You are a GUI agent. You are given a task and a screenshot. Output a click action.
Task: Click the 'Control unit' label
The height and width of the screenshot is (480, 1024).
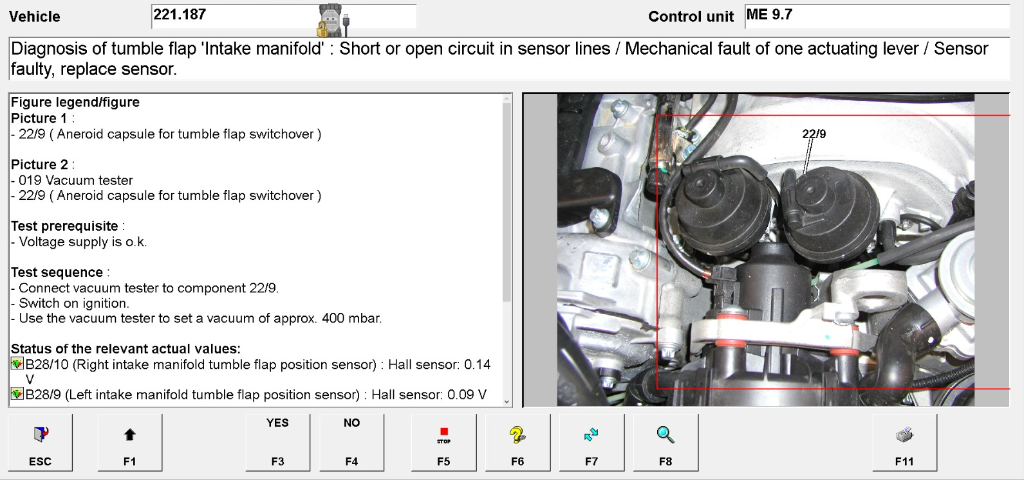pyautogui.click(x=691, y=17)
